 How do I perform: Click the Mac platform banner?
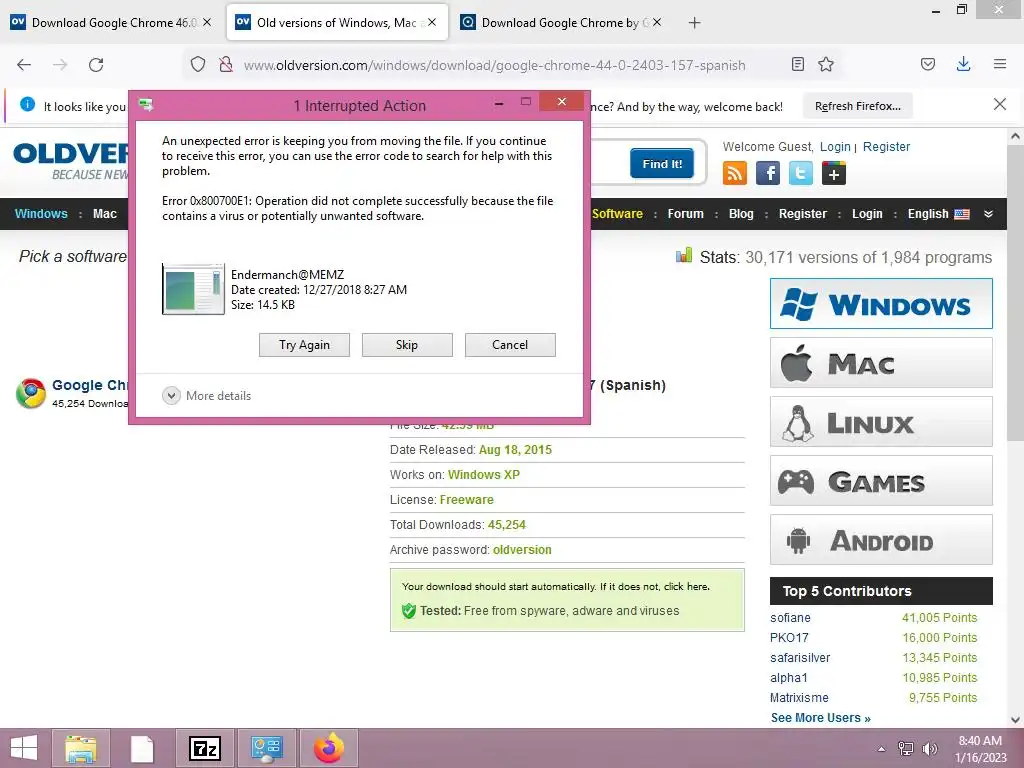pos(881,362)
